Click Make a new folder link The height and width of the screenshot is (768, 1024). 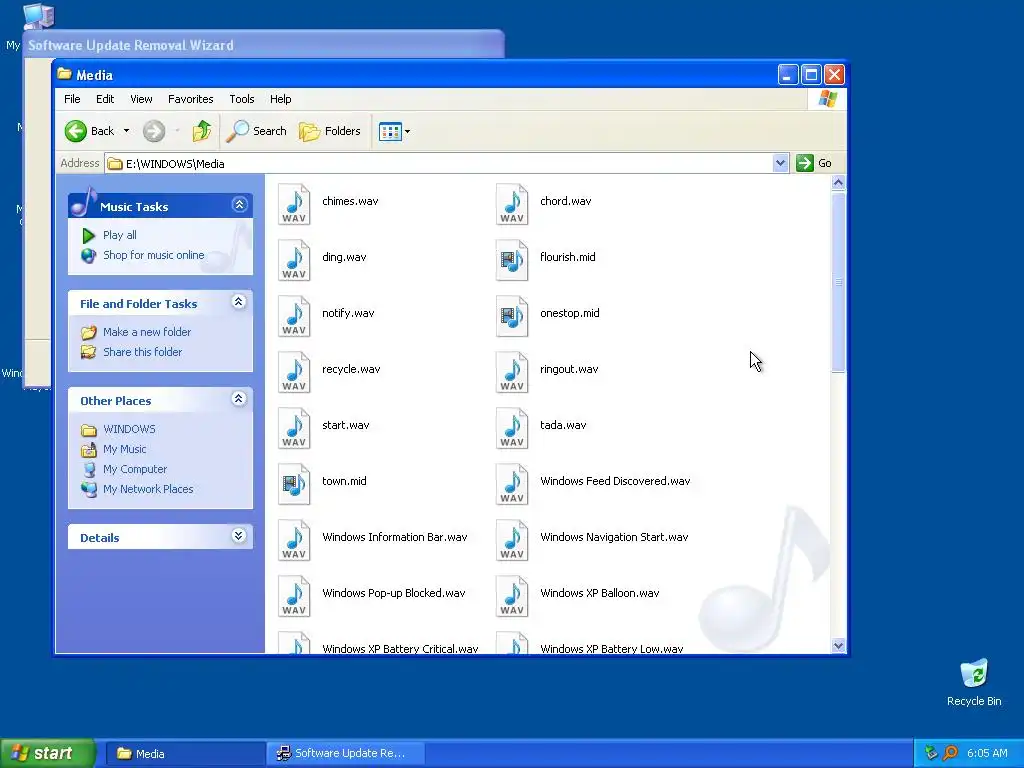(147, 332)
